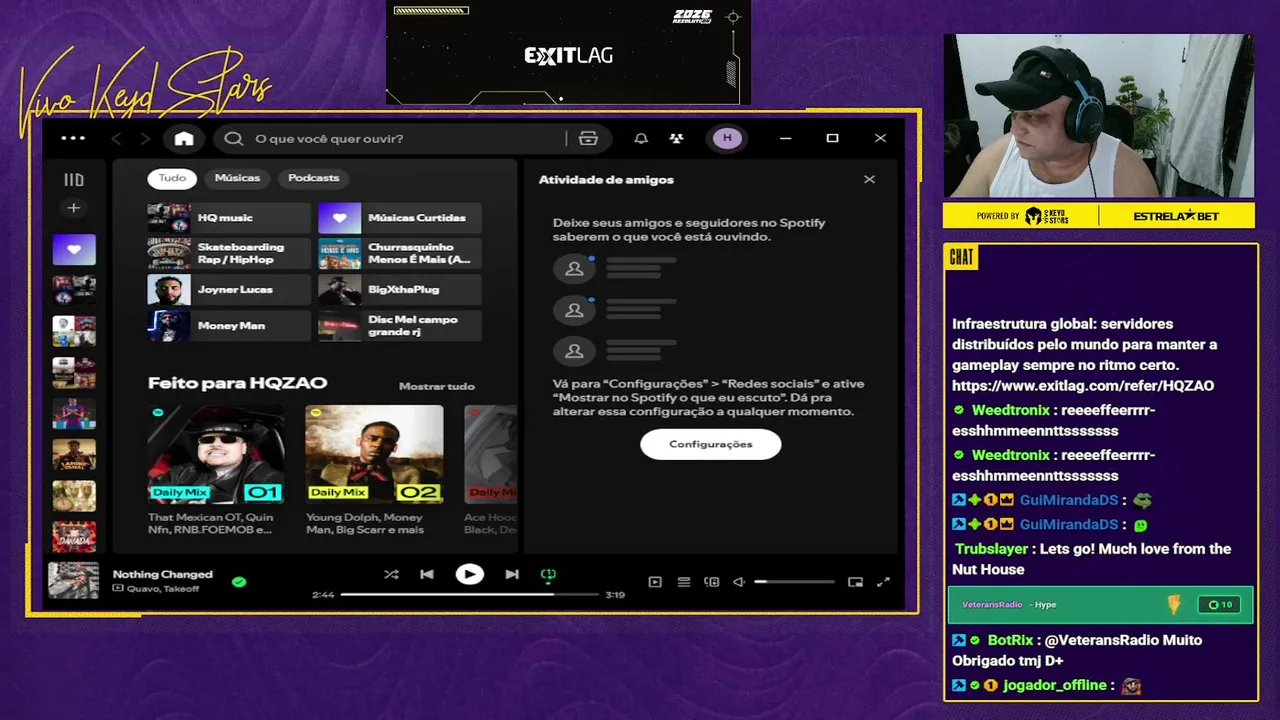Open 'Skateboarding Rap / HipHop' shortcut
The image size is (1280, 720).
point(229,254)
